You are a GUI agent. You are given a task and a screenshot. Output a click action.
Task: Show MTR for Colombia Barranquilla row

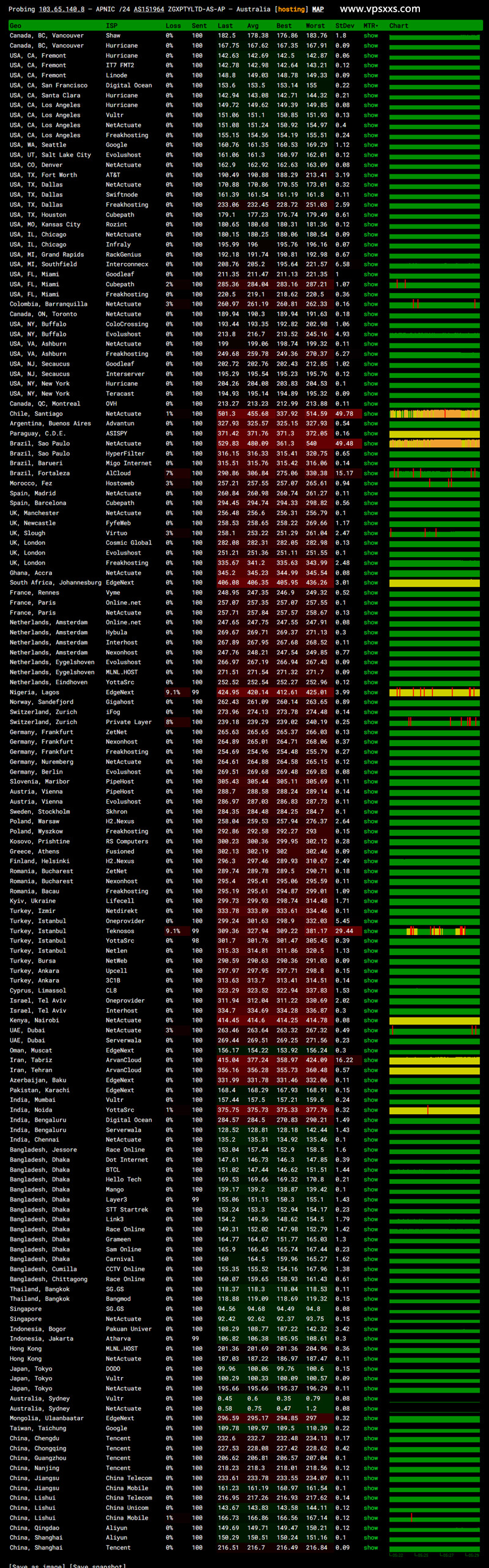(370, 304)
